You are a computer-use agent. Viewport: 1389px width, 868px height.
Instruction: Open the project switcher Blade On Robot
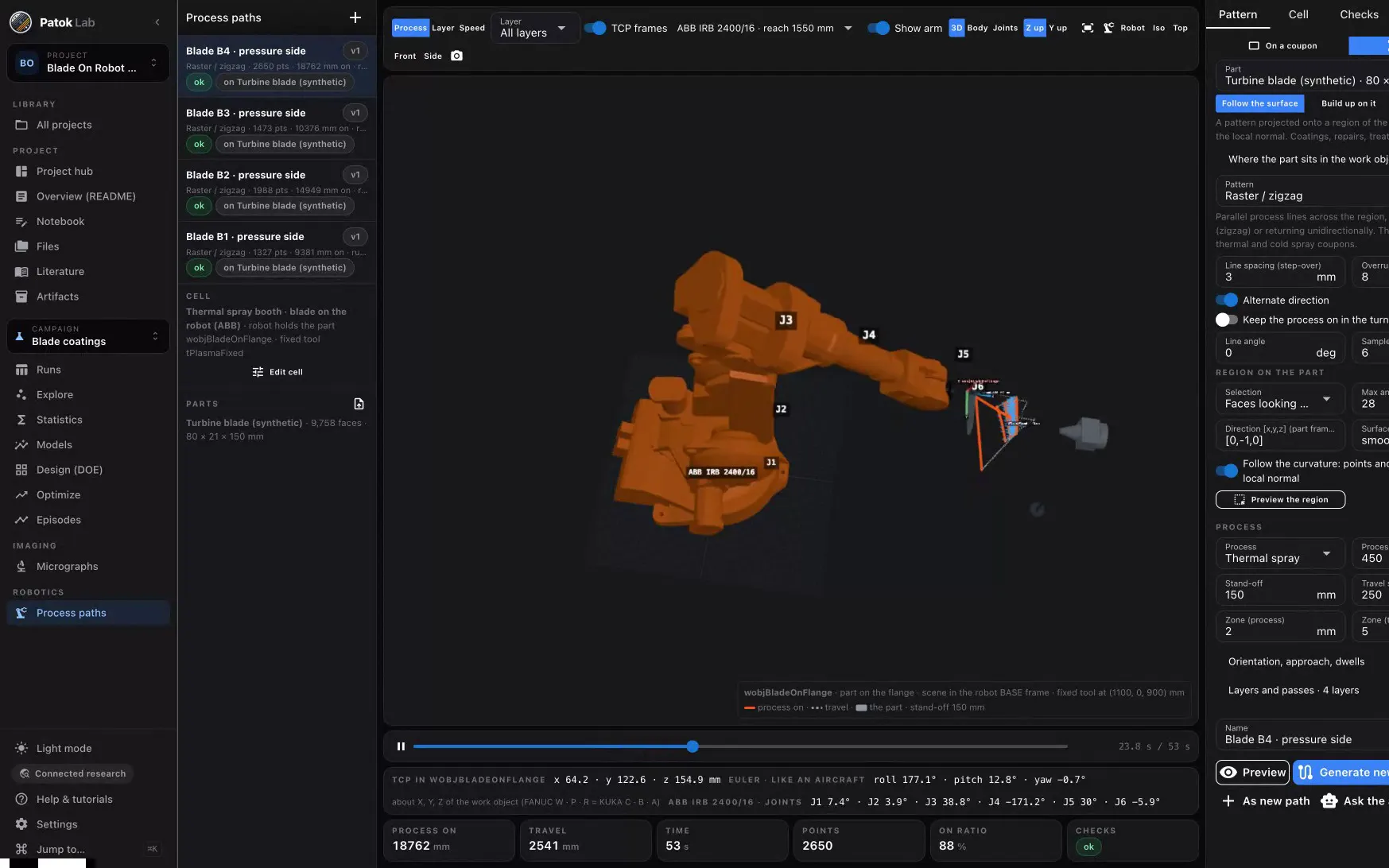88,63
